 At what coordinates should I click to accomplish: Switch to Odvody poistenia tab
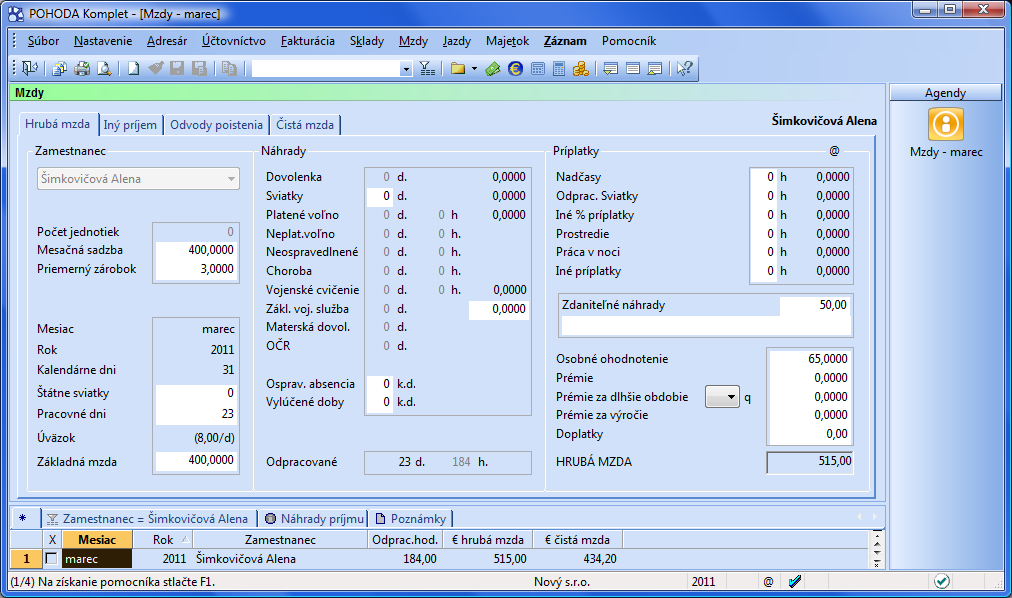coord(216,125)
